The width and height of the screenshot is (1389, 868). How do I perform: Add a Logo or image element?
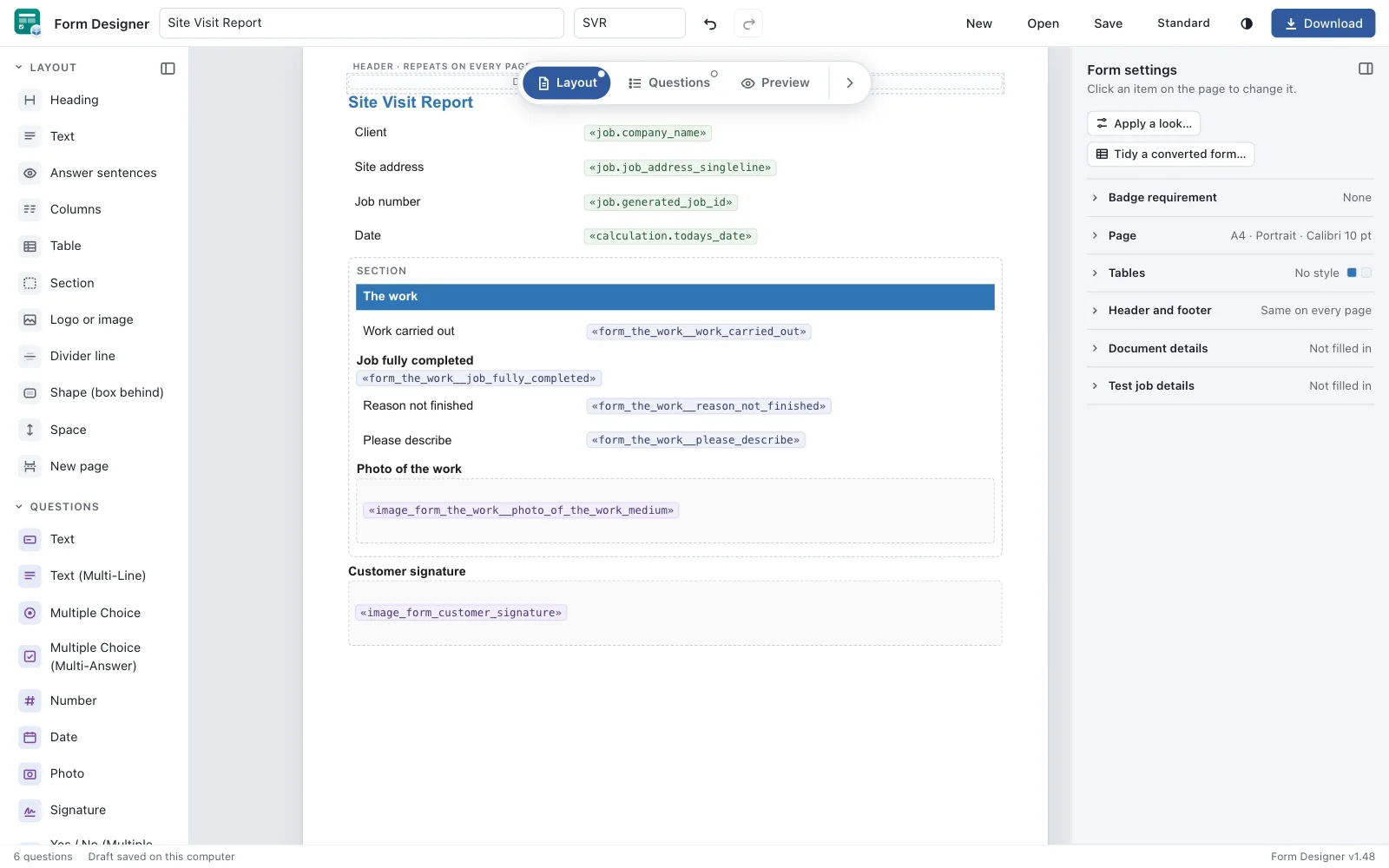[x=95, y=319]
